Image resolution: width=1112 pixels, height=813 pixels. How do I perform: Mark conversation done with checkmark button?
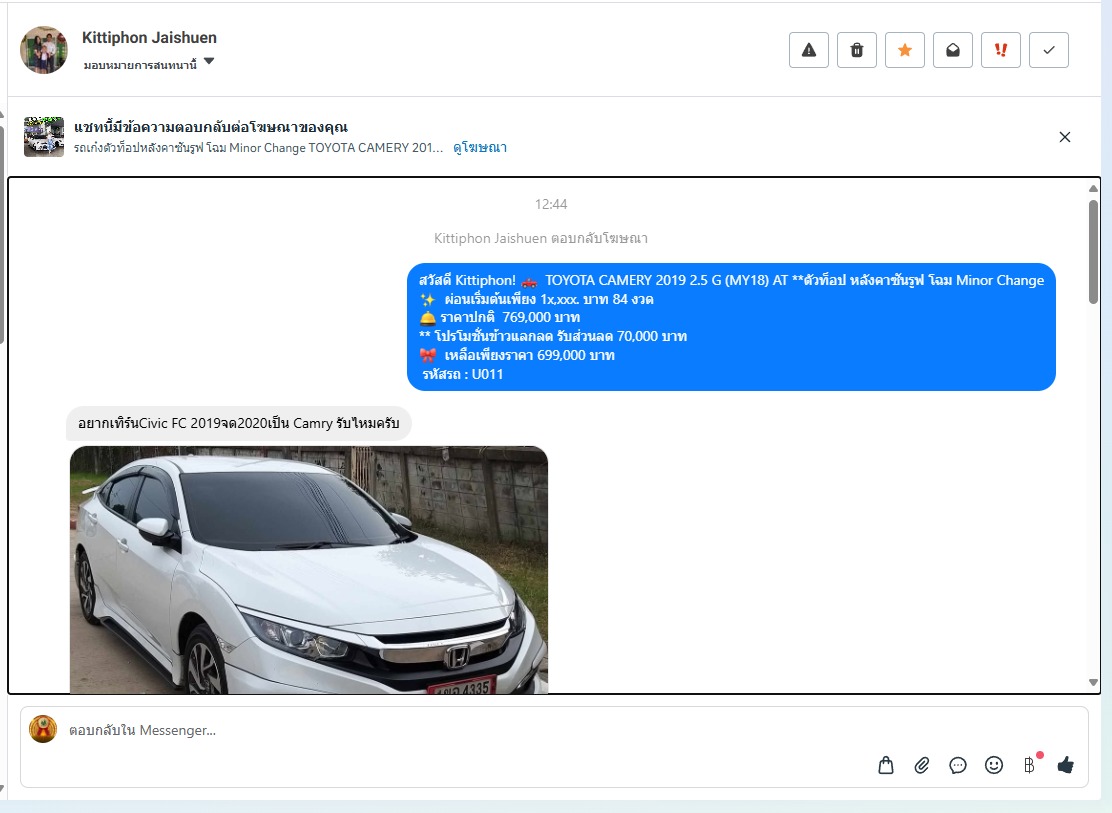(x=1049, y=50)
